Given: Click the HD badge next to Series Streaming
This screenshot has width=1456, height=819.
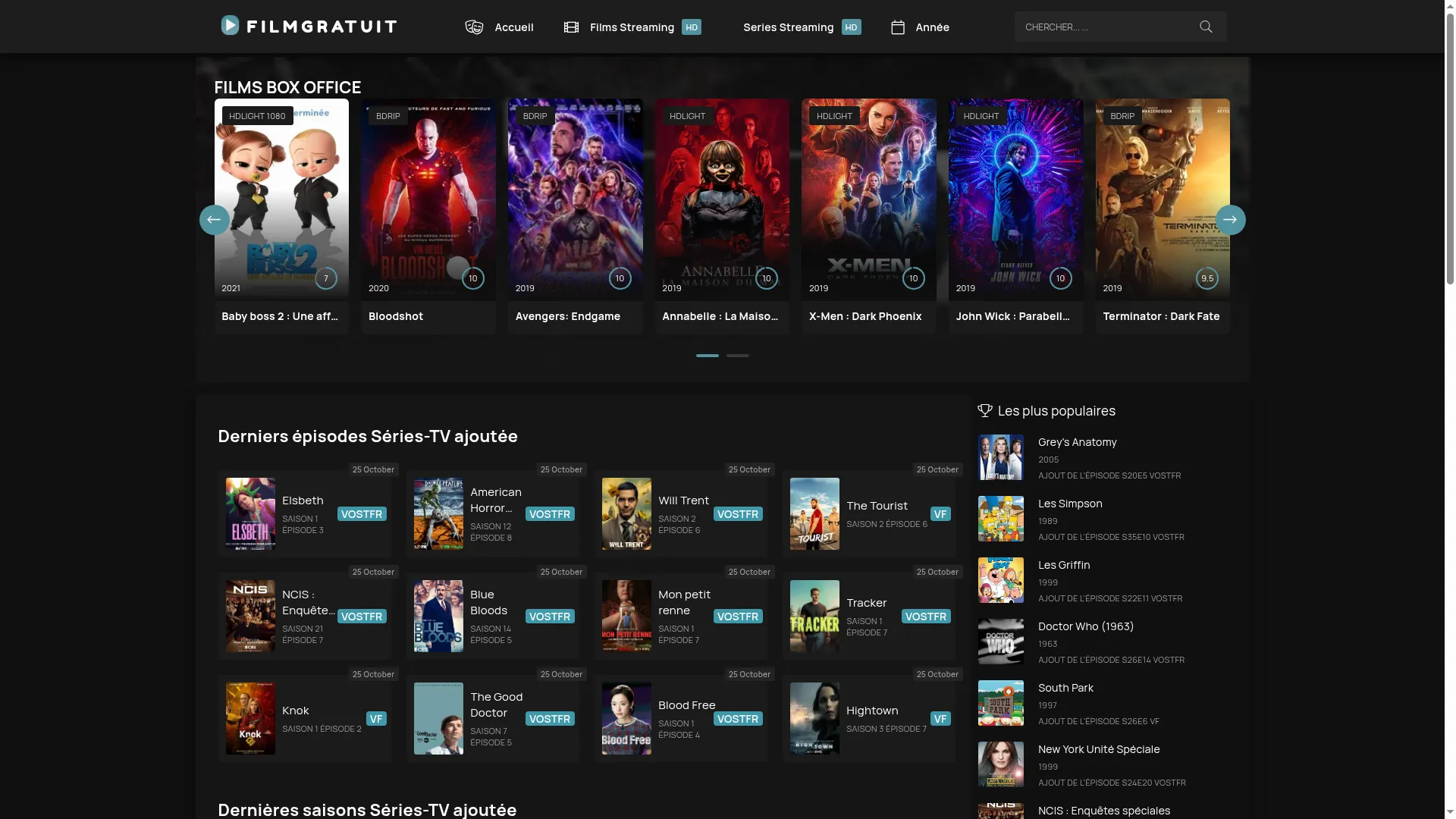Looking at the screenshot, I should [x=852, y=27].
